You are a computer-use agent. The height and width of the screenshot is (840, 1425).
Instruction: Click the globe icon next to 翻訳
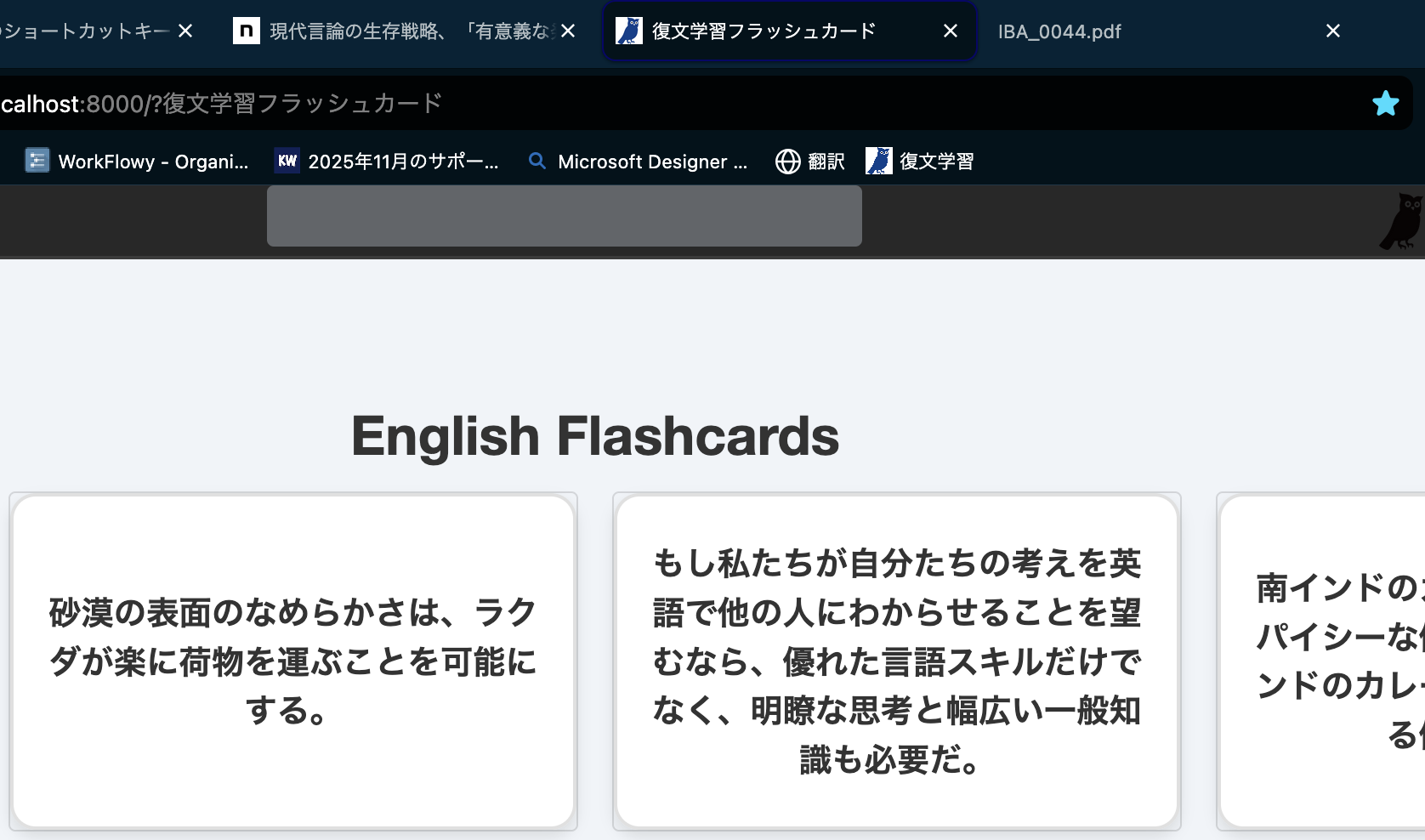[786, 161]
